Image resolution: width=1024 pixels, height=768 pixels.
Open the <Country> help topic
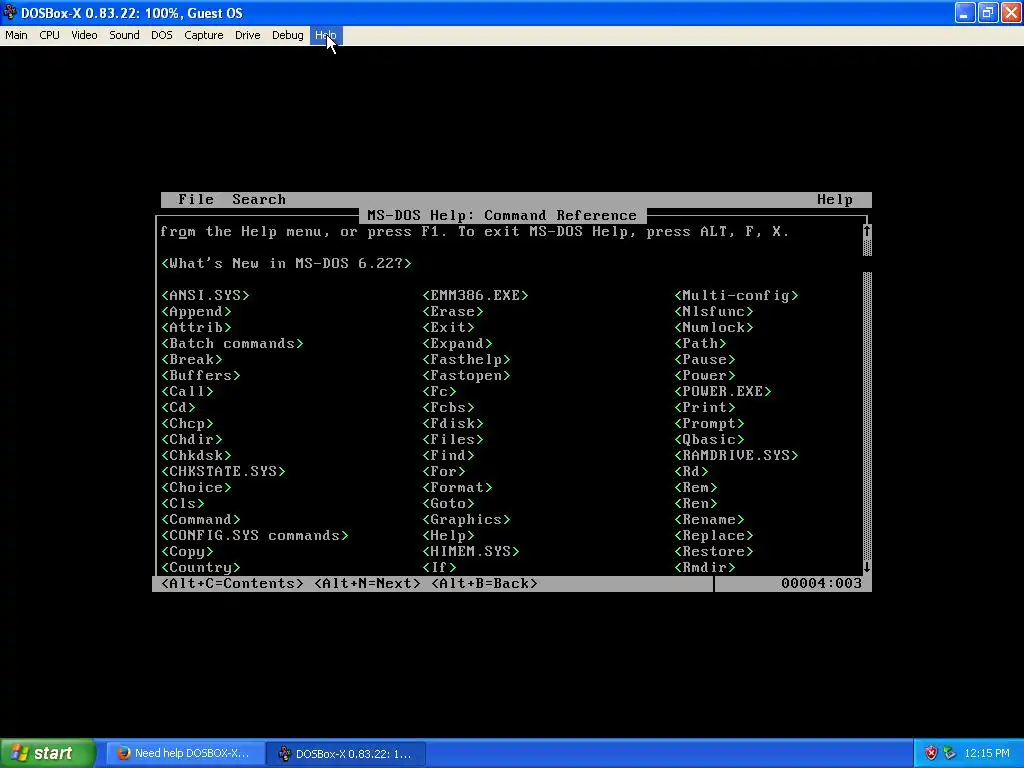pos(200,568)
